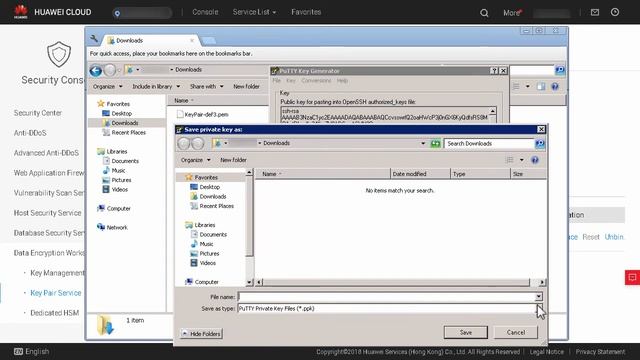Open Key Pair Service in sidebar

pyautogui.click(x=56, y=293)
